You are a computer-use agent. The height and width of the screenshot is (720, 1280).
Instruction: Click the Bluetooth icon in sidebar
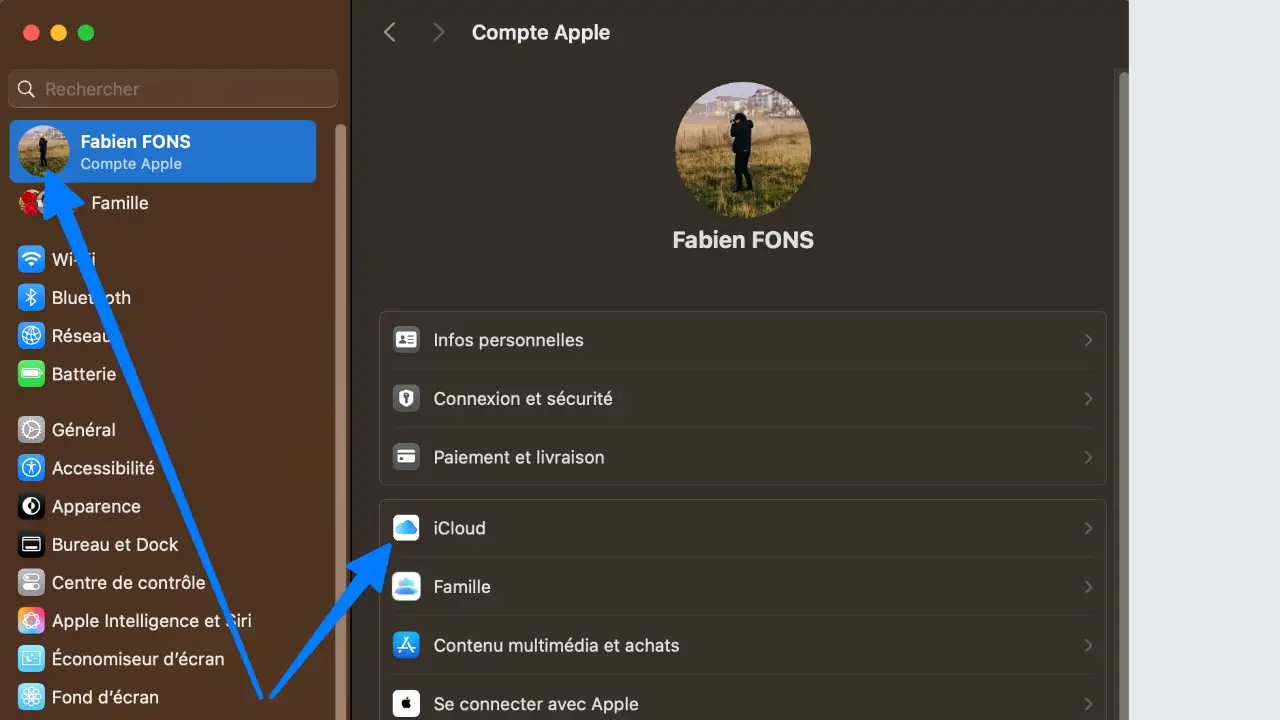[x=32, y=297]
